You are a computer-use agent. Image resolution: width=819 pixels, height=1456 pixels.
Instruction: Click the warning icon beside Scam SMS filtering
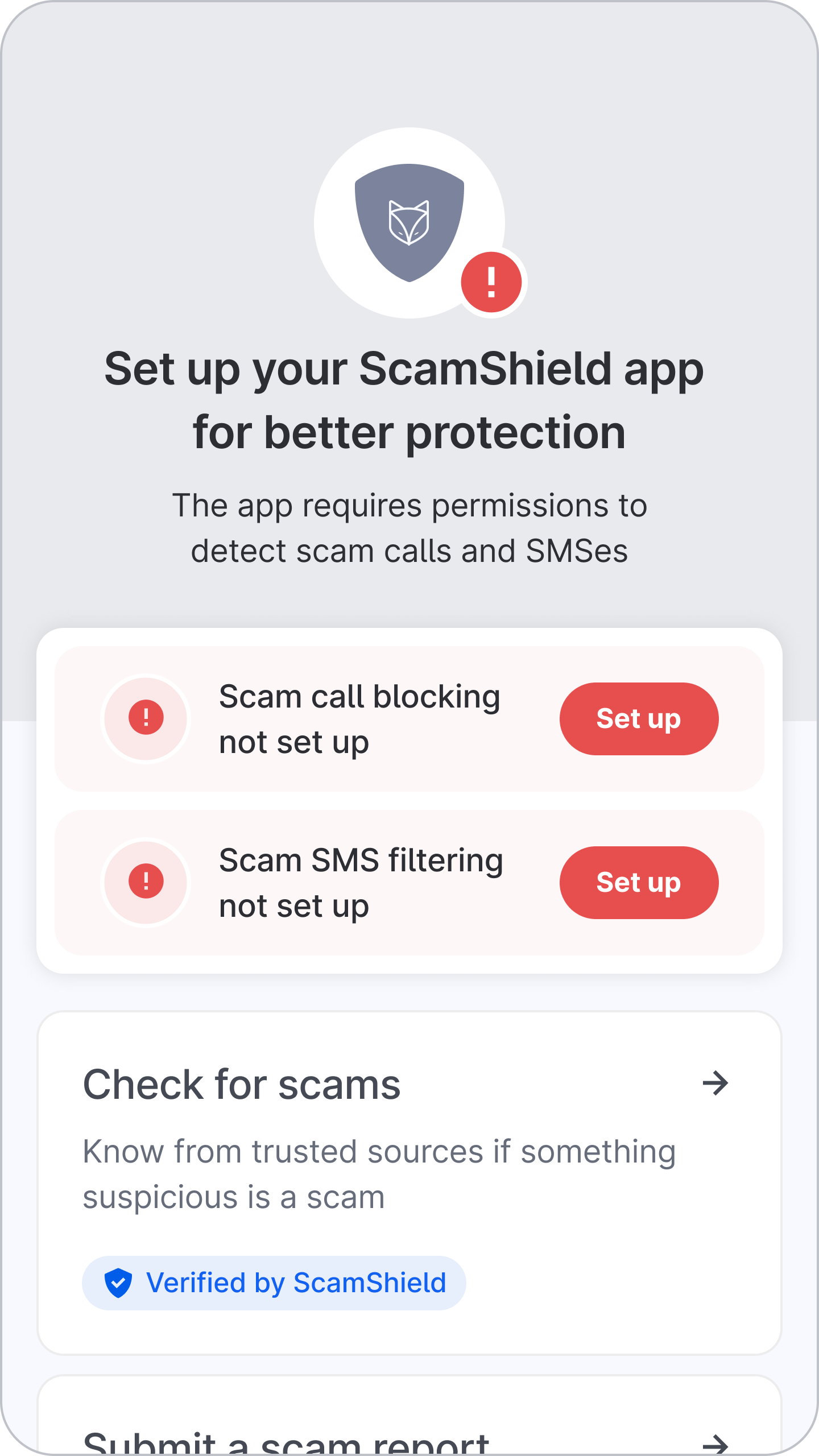[x=146, y=881]
